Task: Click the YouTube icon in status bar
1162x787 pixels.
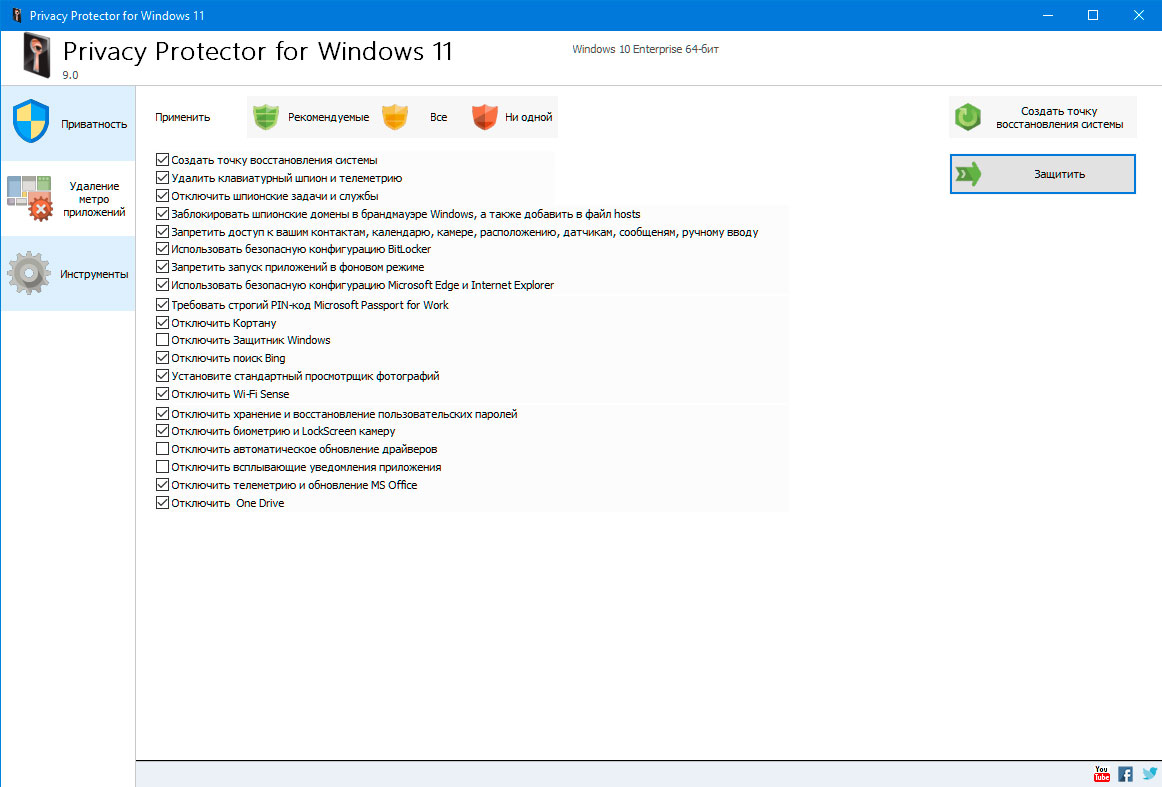Action: click(1102, 774)
